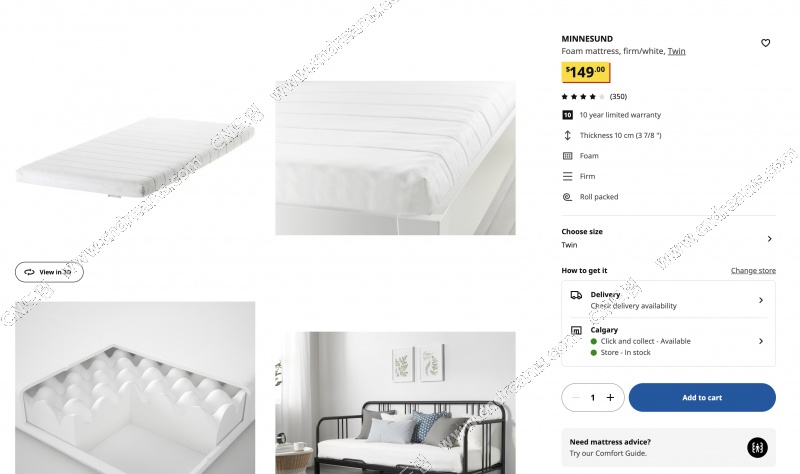Decrease quantity with the minus button

click(x=576, y=397)
